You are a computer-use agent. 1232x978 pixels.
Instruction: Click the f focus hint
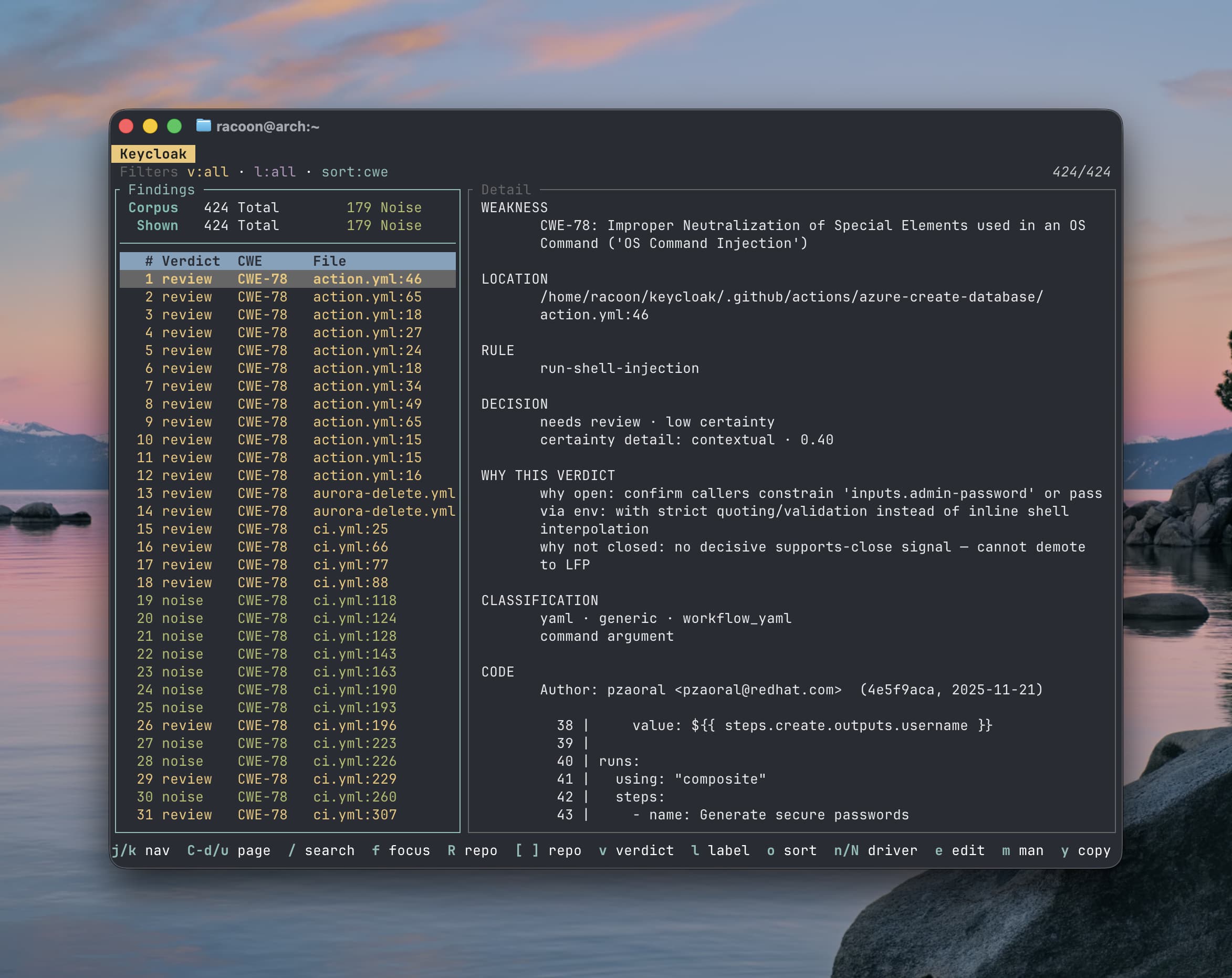(401, 850)
